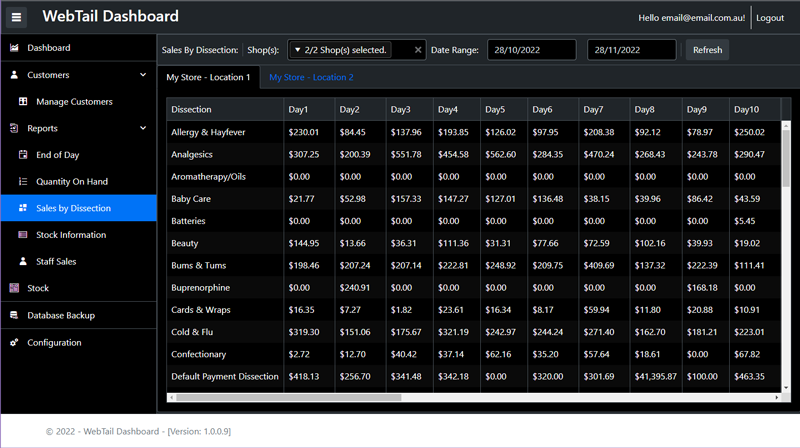The height and width of the screenshot is (448, 800).
Task: Click the End of Day icon
Action: click(x=24, y=155)
